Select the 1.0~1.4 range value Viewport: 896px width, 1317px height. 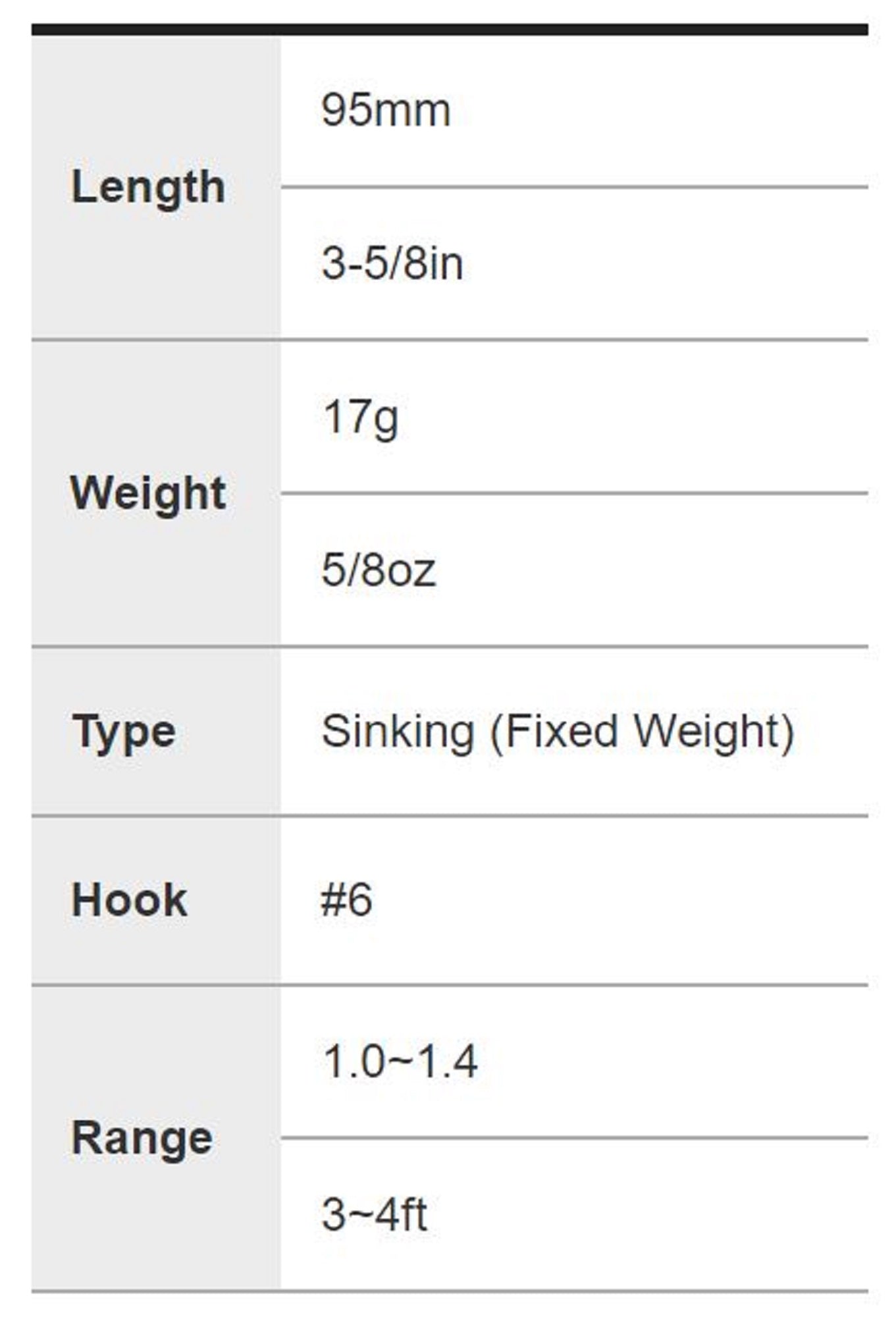(x=400, y=1062)
